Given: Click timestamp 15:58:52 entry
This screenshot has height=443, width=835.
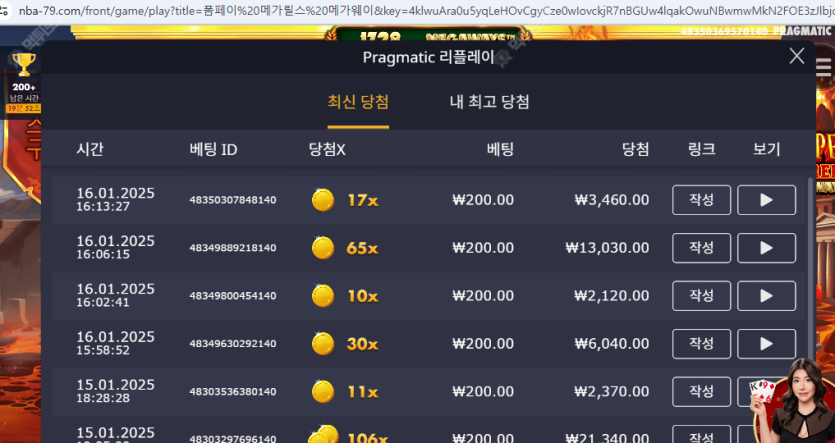Looking at the screenshot, I should click(103, 350).
